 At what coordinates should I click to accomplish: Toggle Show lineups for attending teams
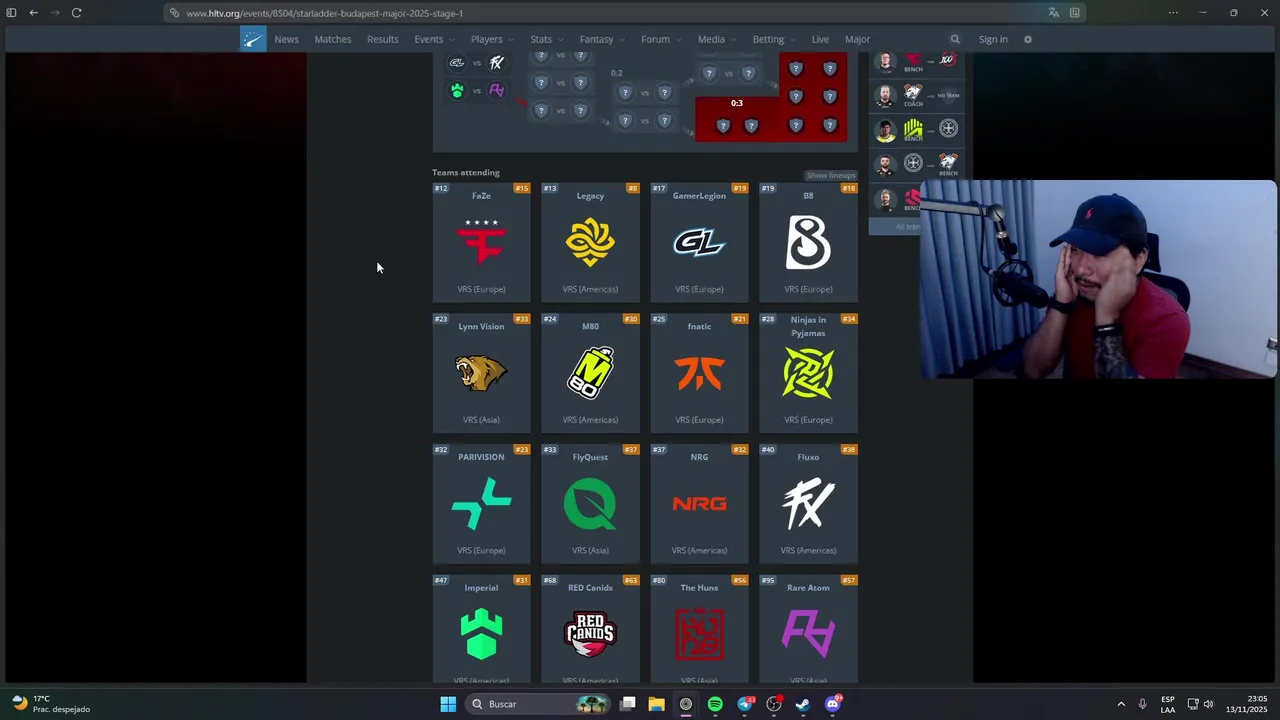pyautogui.click(x=831, y=175)
